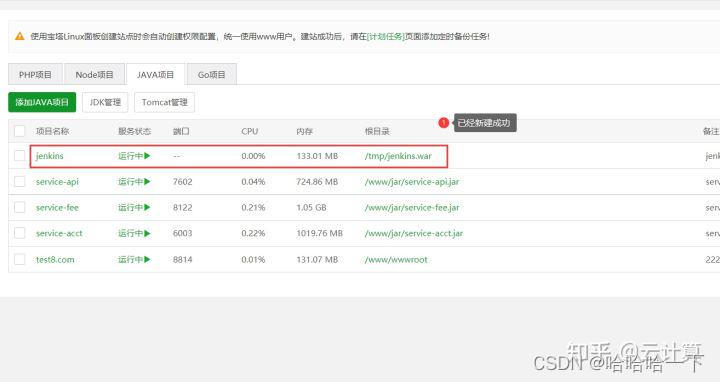720x382 pixels.
Task: Open the service-acct project name
Action: click(x=59, y=233)
